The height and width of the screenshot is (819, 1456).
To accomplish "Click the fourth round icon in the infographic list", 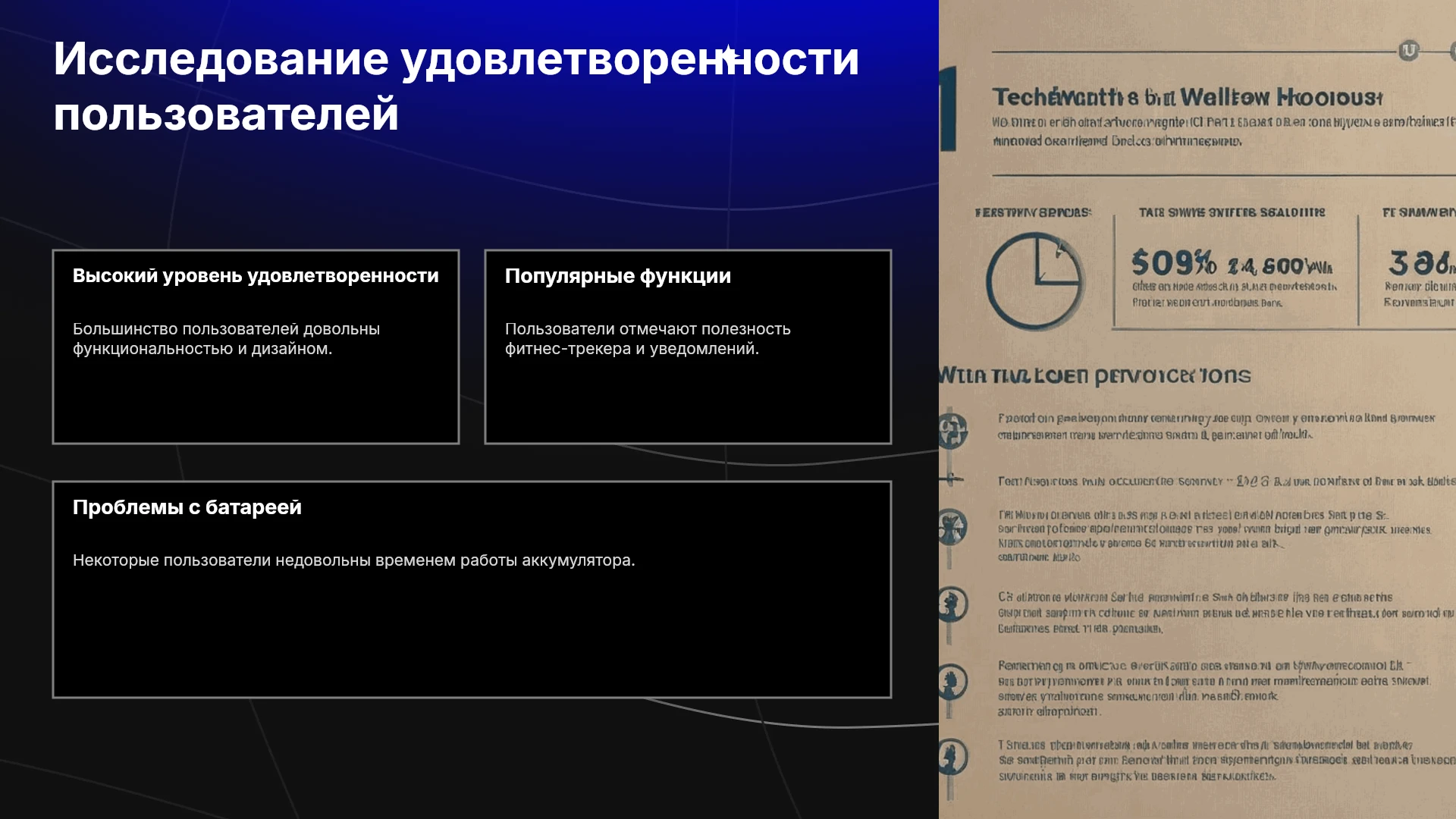I will click(952, 604).
